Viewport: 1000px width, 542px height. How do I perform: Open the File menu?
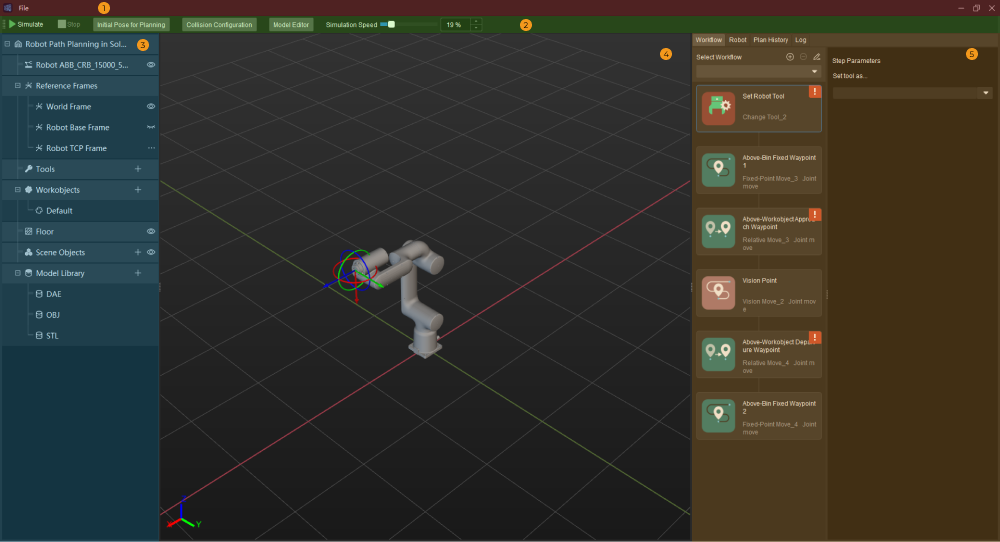coord(23,7)
